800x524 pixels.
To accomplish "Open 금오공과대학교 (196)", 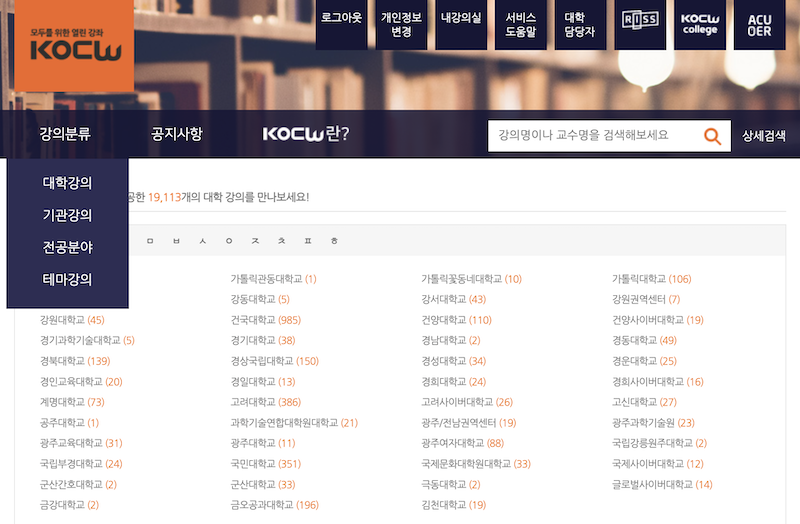I will 274,505.
